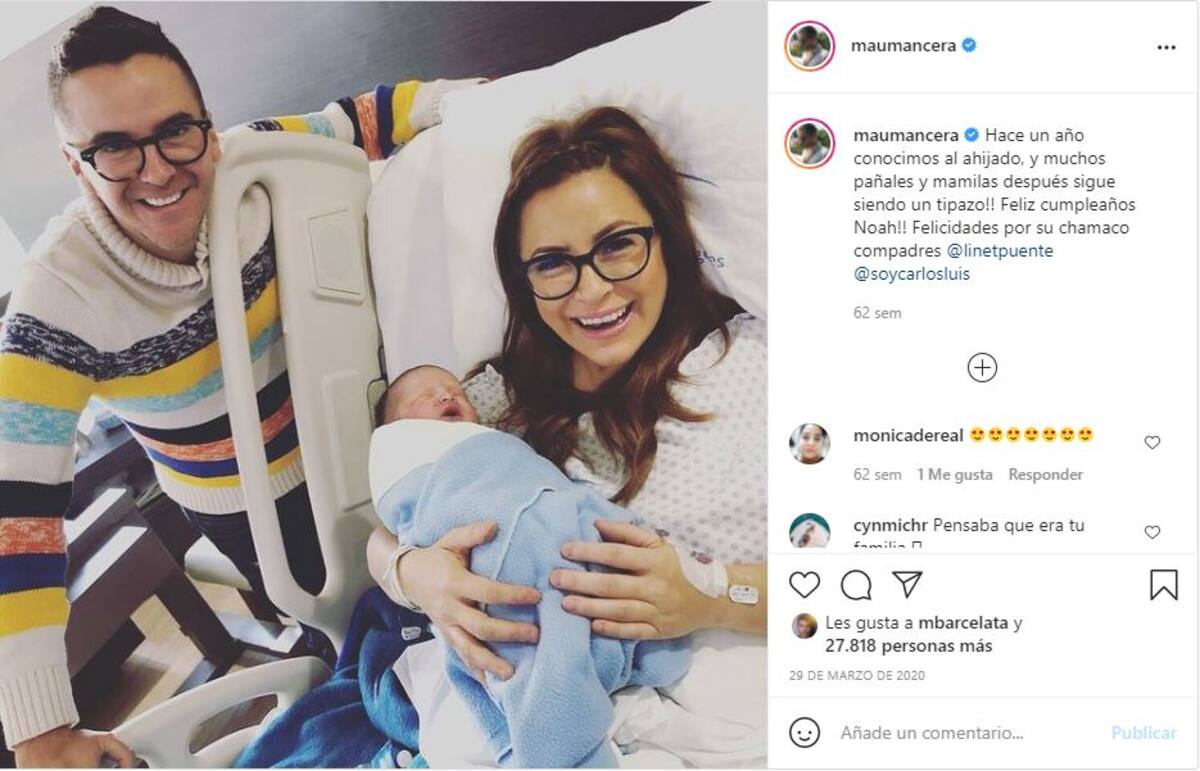This screenshot has height=771, width=1200.
Task: Open cynmichr's profile avatar
Action: (x=810, y=531)
